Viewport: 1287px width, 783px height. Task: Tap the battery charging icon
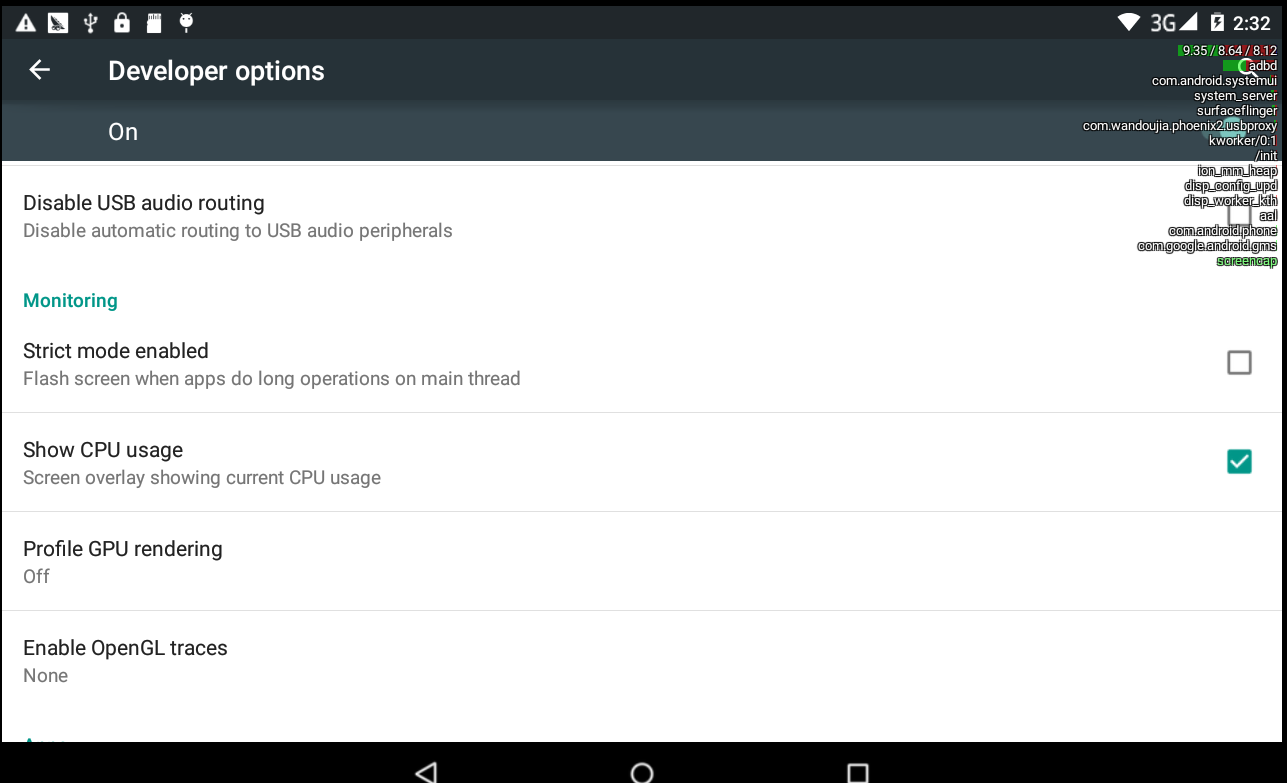point(1217,22)
